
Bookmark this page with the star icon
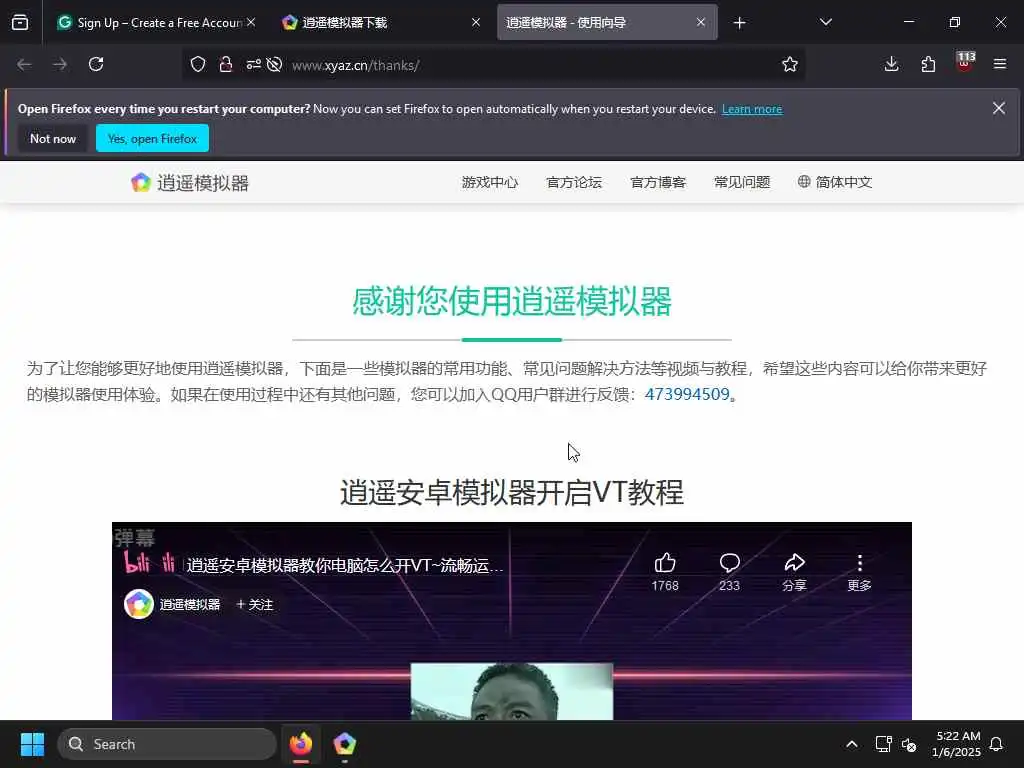click(x=790, y=64)
